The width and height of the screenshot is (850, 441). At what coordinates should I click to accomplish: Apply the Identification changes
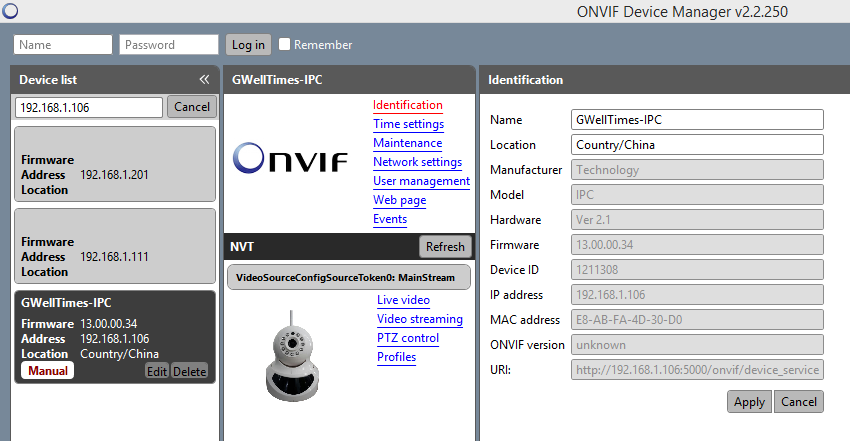749,402
